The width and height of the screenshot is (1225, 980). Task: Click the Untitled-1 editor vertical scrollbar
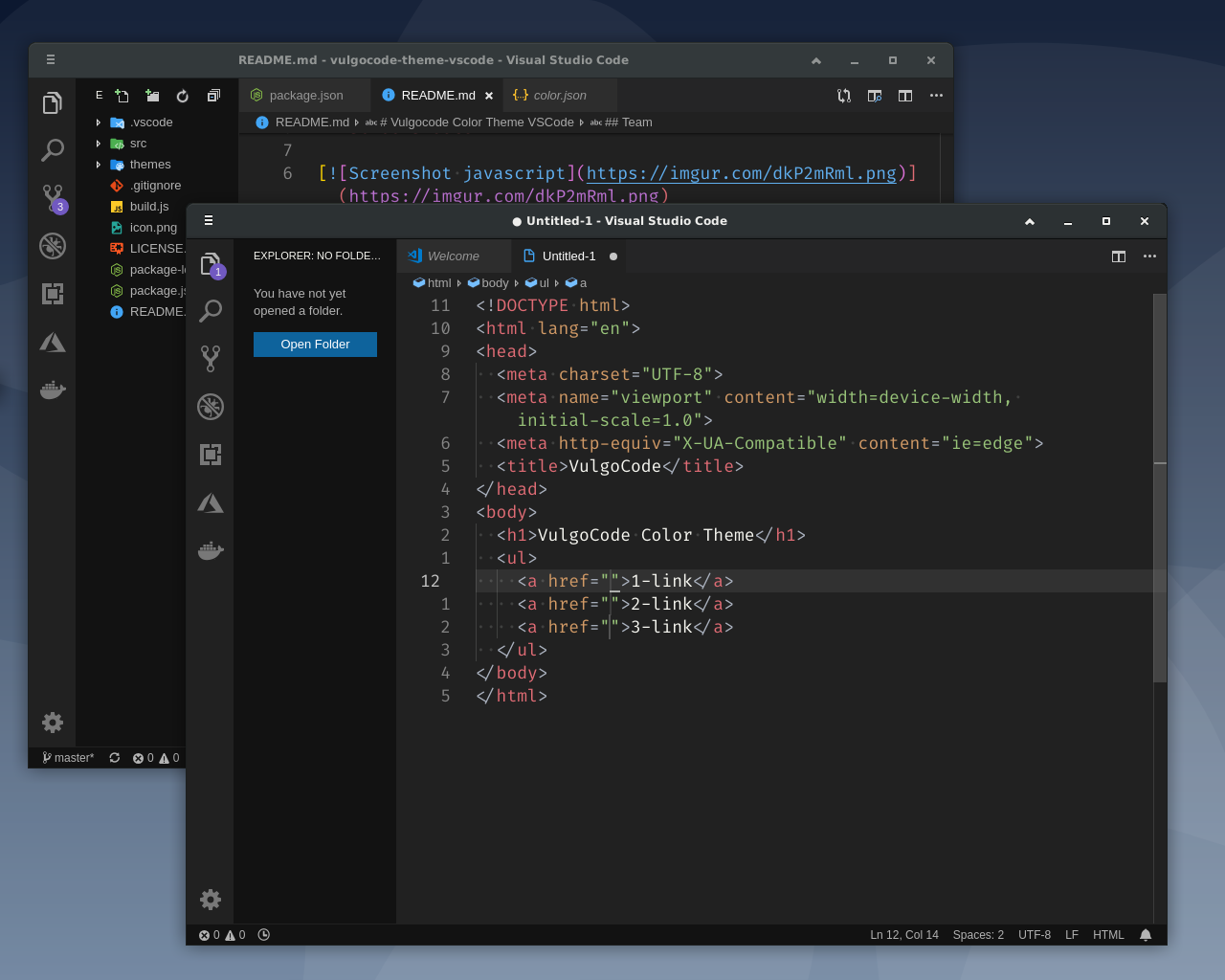click(x=1160, y=488)
